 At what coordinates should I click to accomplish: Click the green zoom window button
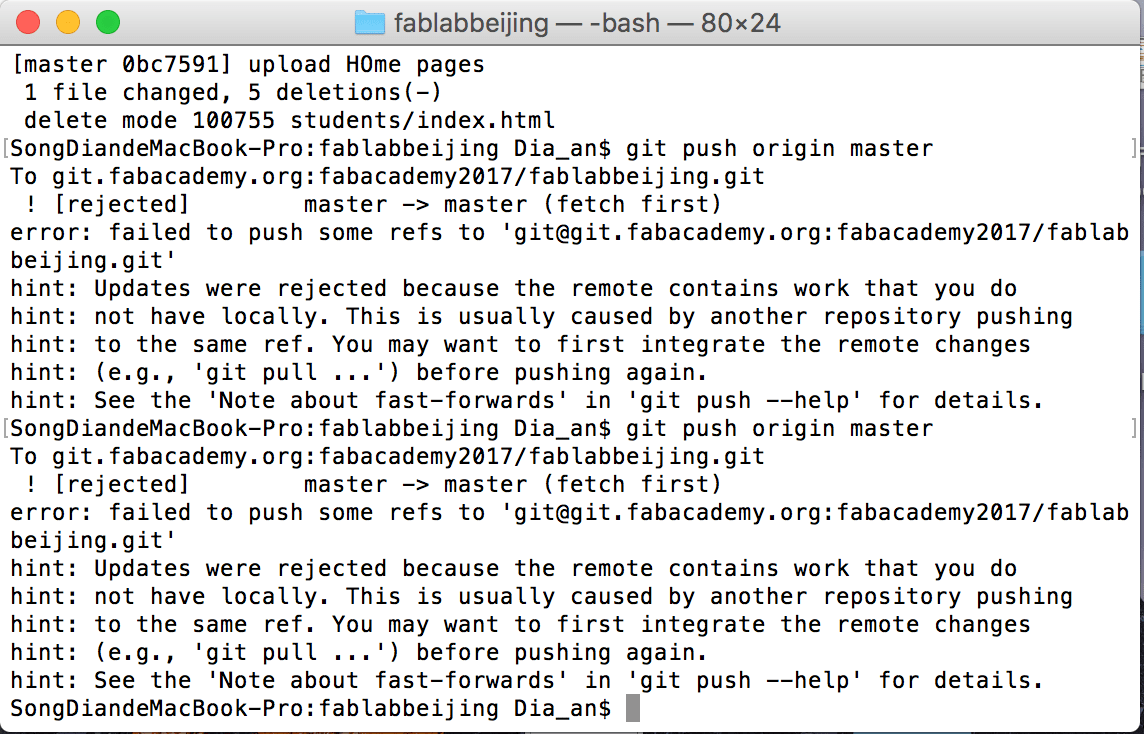coord(108,23)
